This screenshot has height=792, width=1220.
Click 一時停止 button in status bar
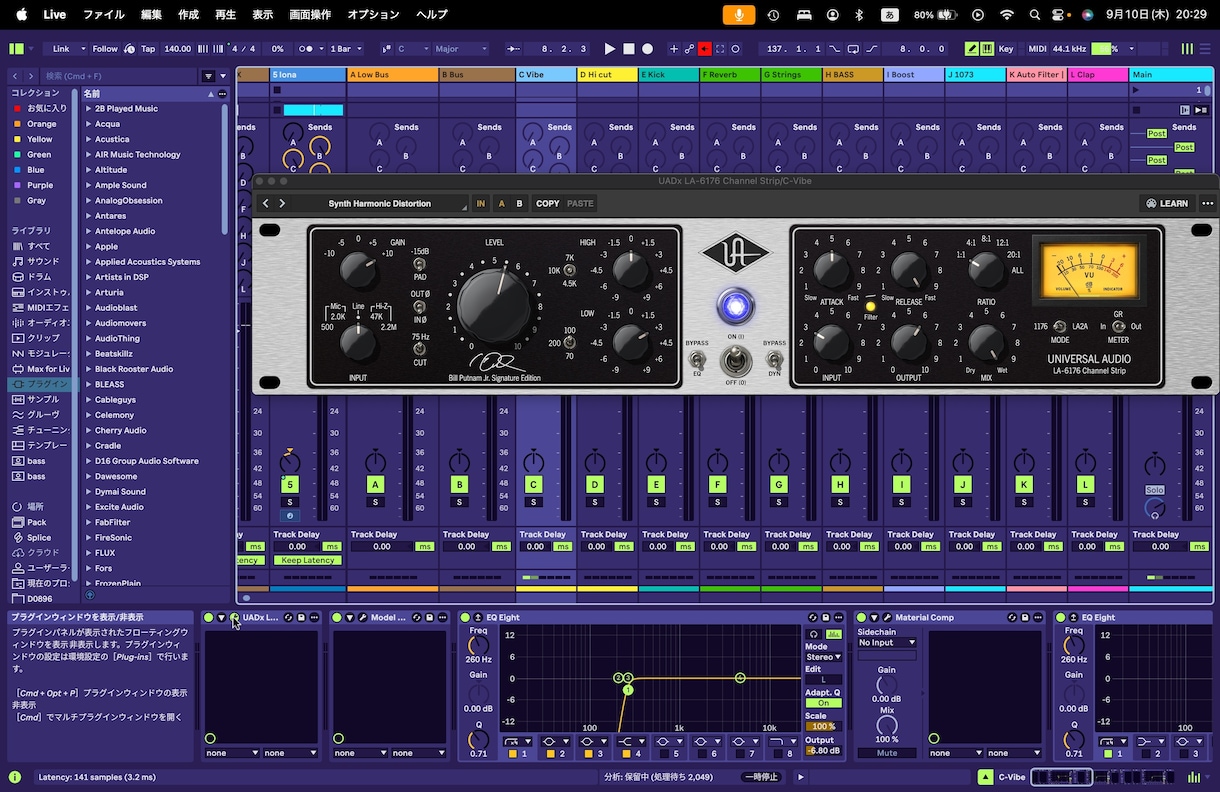(x=762, y=777)
